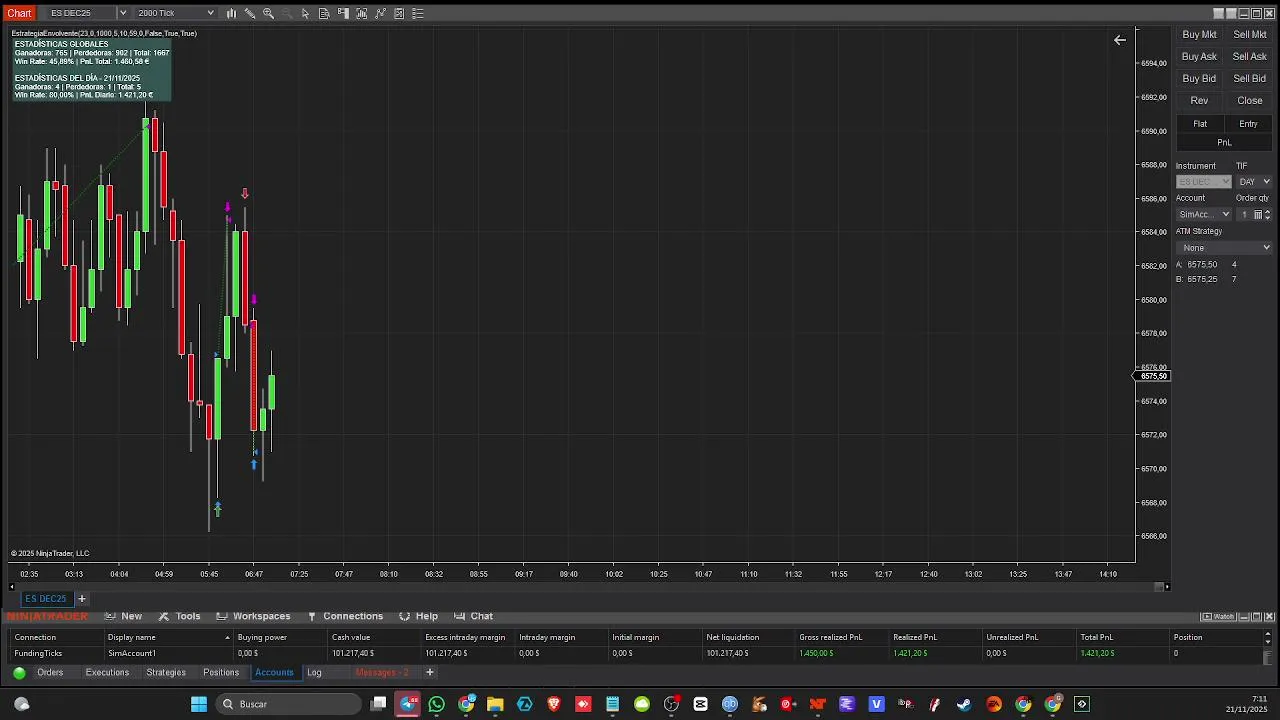Click the left arrow at chart top-right
Screen dimensions: 1280x720
click(x=1120, y=40)
